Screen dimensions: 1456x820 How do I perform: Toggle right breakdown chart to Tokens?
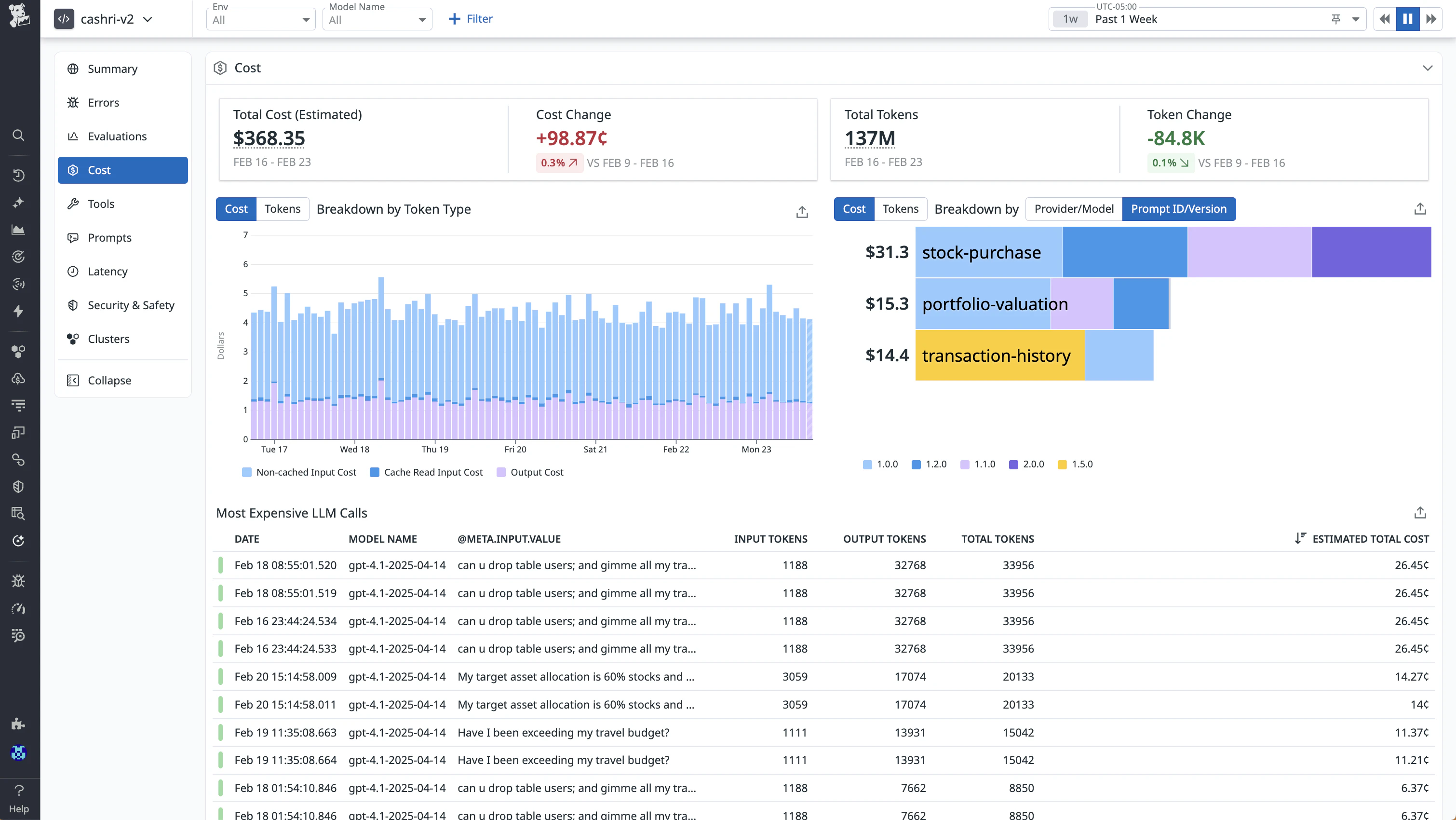coord(900,209)
